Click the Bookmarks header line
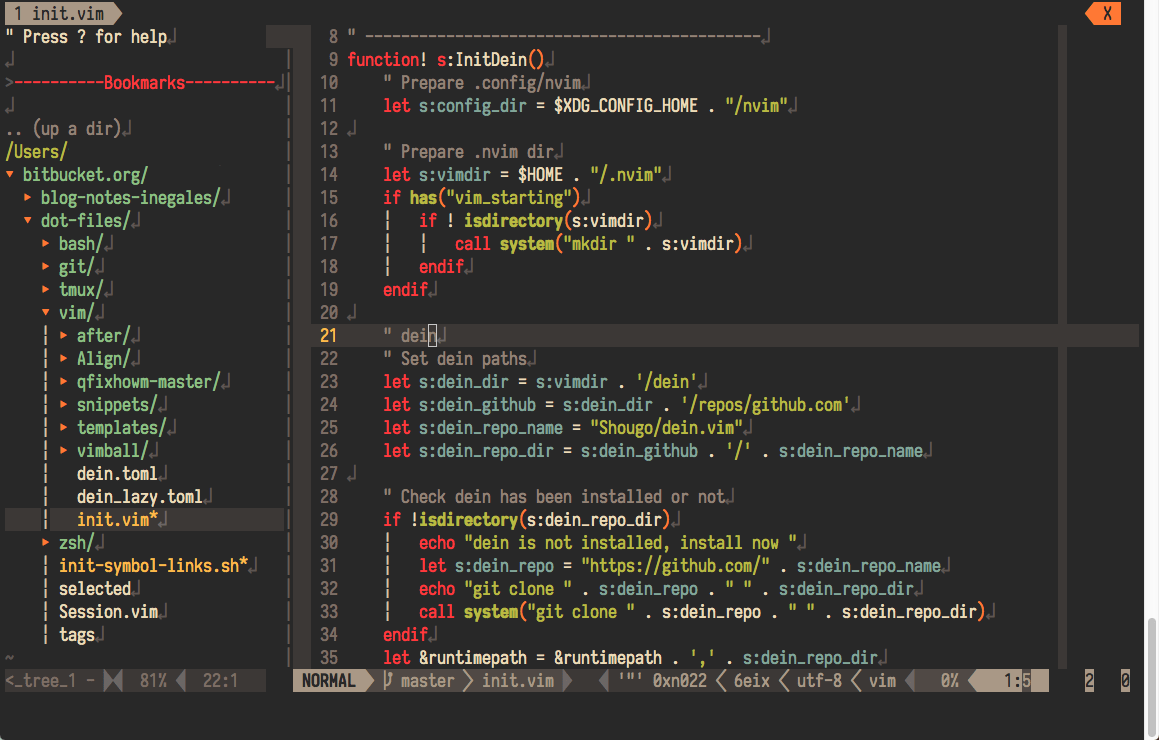This screenshot has height=740, width=1159. [144, 83]
